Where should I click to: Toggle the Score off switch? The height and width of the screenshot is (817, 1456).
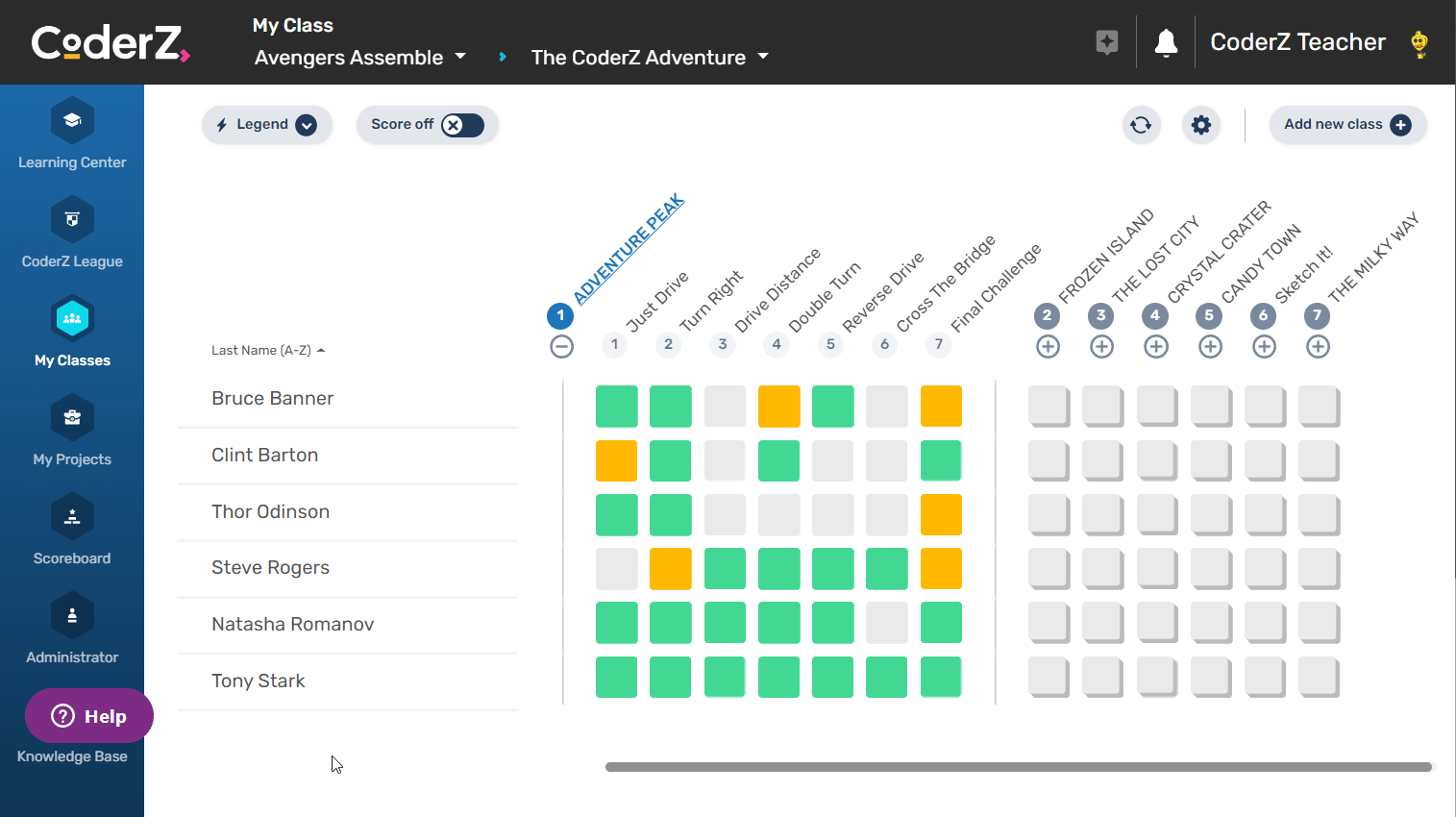(462, 125)
